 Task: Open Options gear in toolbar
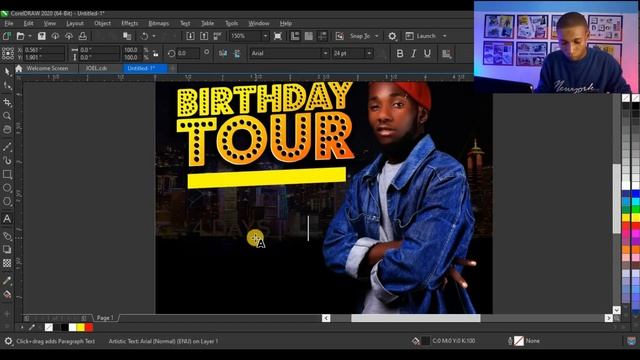(x=392, y=36)
